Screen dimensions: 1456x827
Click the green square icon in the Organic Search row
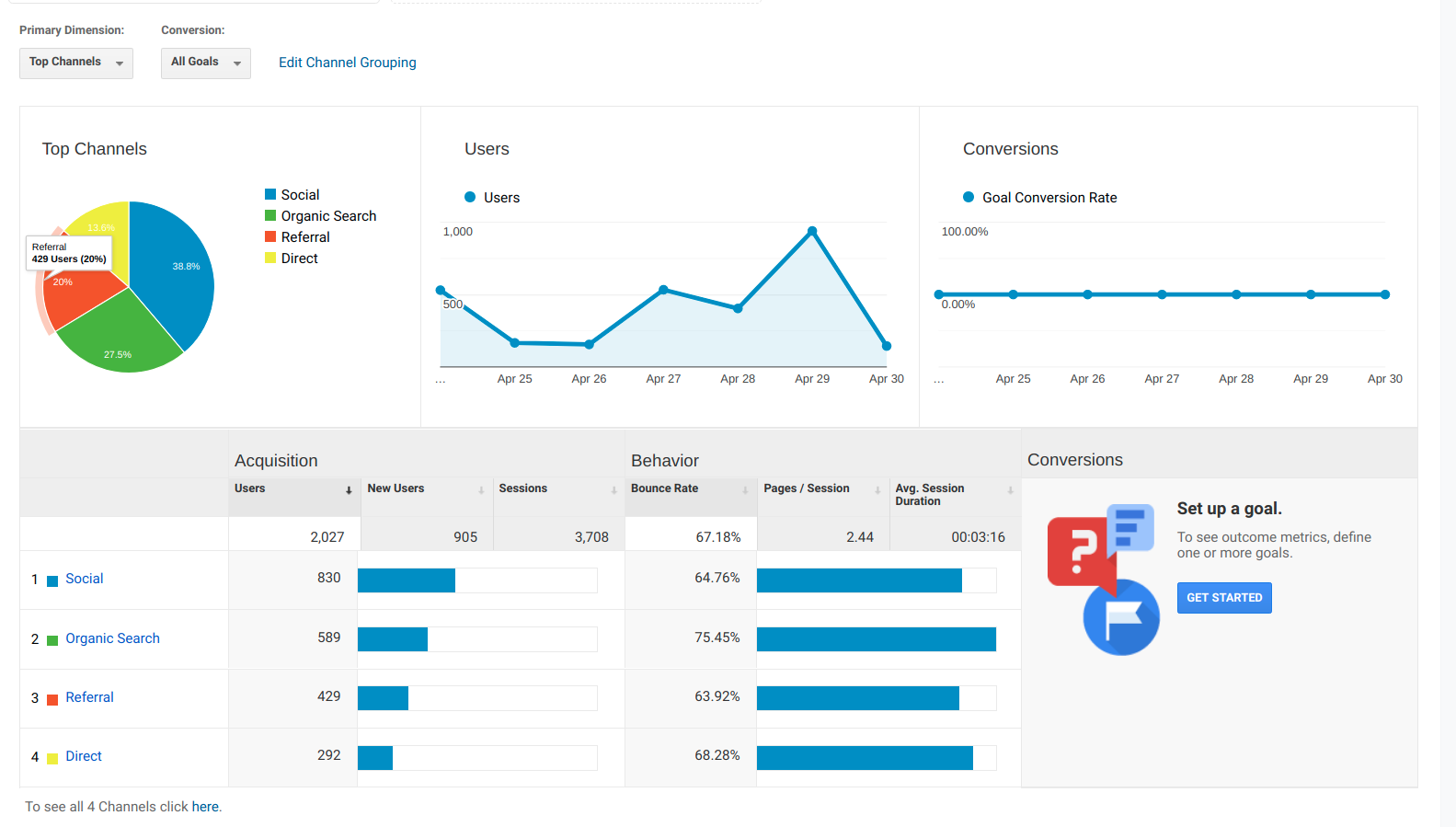point(52,640)
